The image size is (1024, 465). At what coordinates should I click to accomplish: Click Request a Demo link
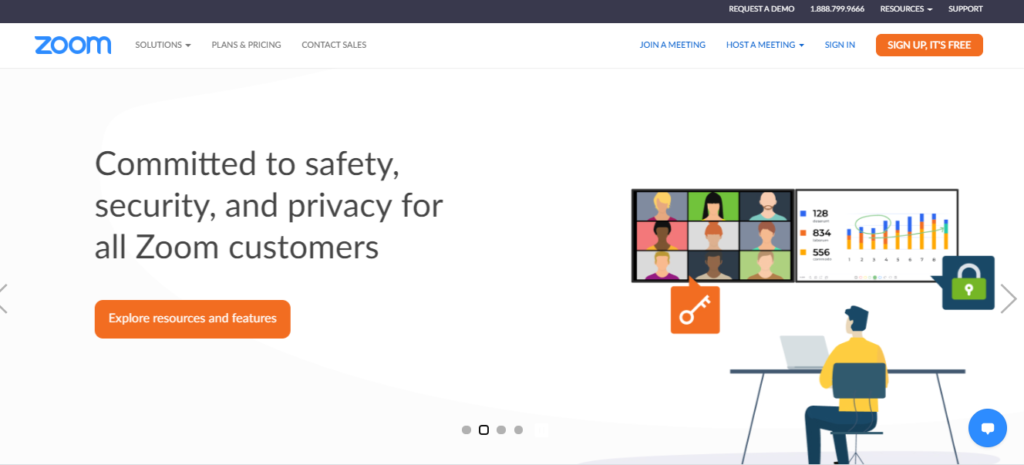[761, 9]
